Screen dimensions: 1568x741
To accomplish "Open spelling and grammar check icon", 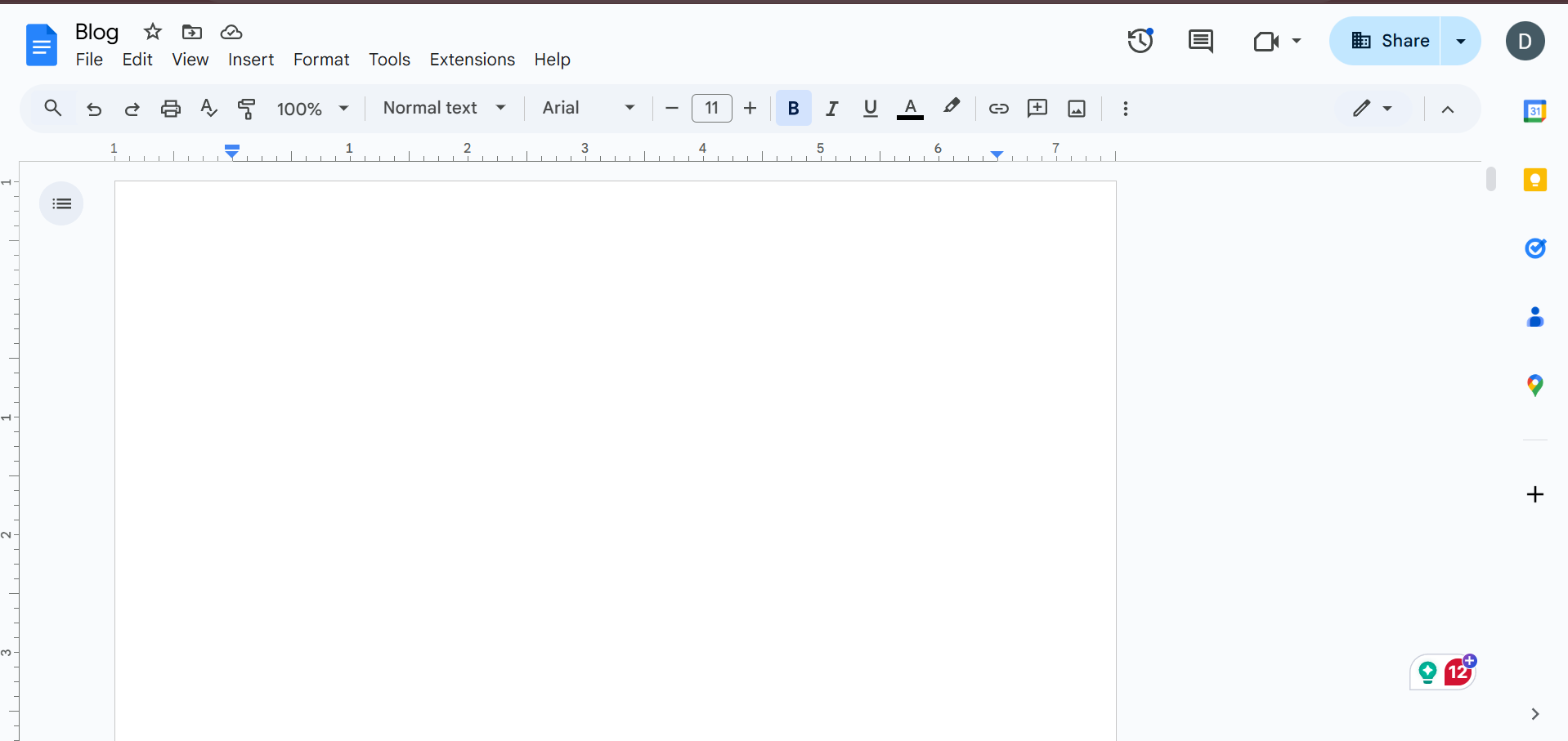I will (208, 108).
